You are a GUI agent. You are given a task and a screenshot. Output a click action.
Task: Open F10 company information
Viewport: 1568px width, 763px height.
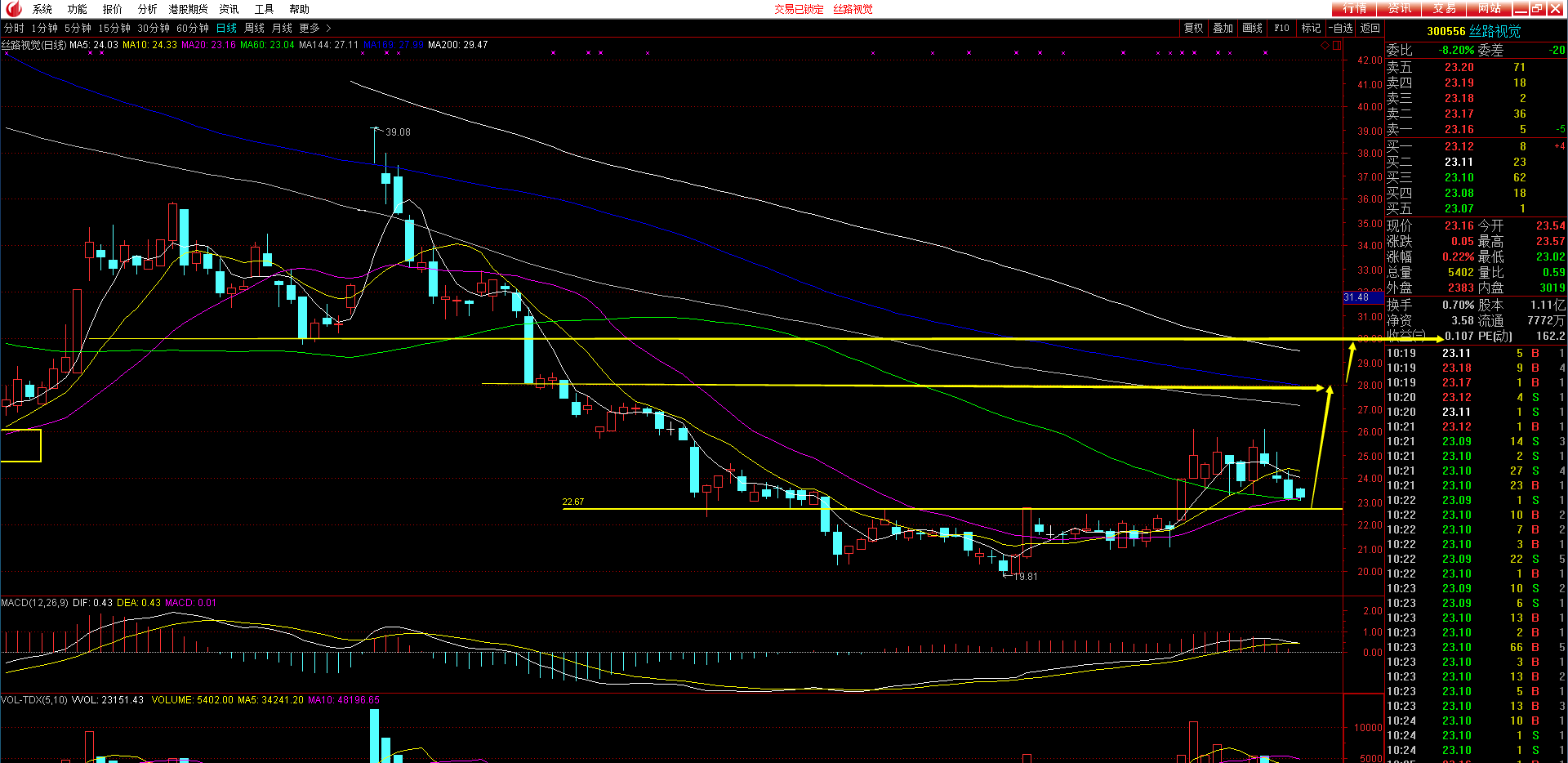click(1282, 29)
